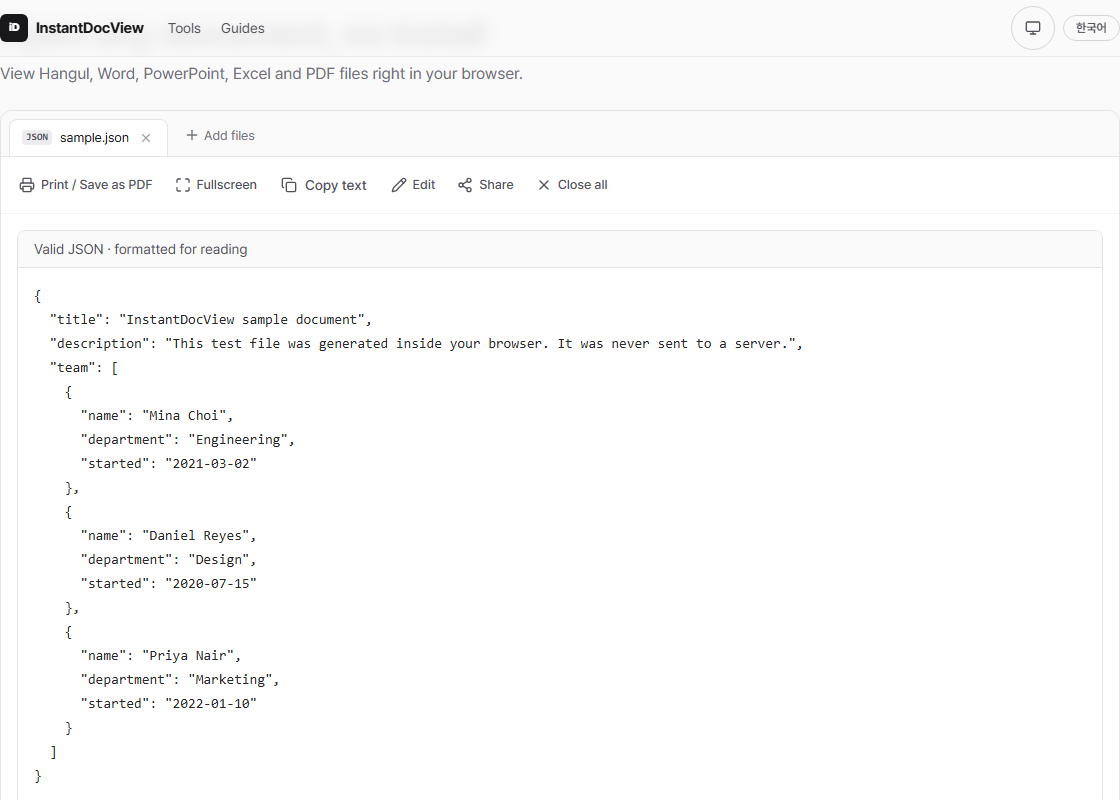Click the "Design" department line
1120x800 pixels.
pos(168,560)
